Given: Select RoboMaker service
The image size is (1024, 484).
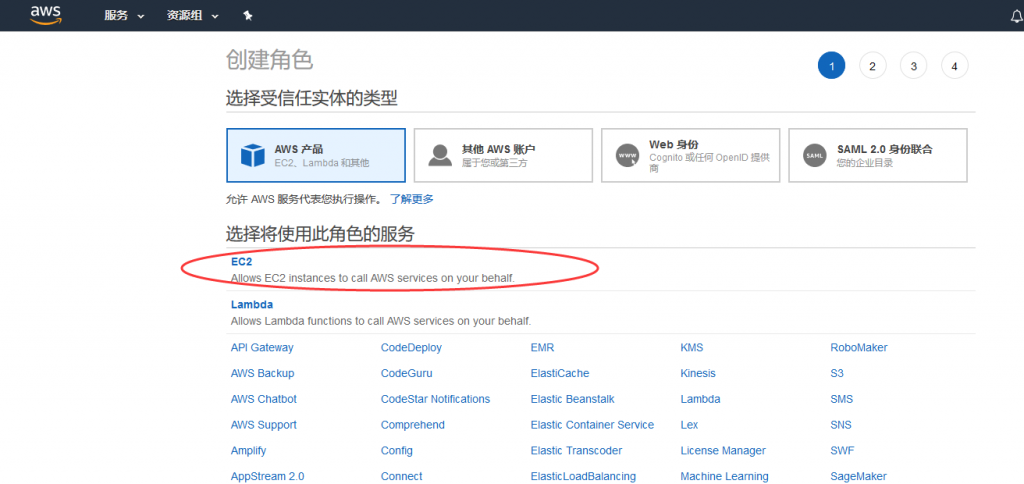Looking at the screenshot, I should (x=859, y=347).
